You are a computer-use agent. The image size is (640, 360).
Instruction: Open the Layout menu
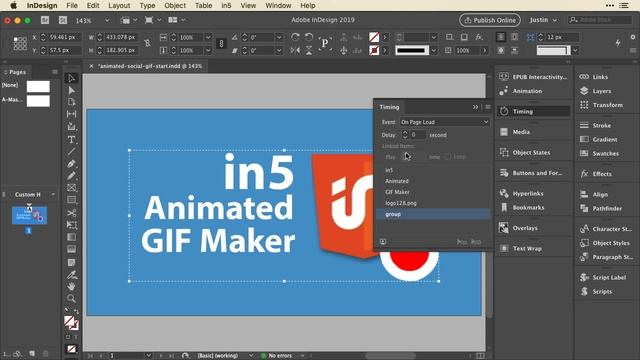click(119, 6)
